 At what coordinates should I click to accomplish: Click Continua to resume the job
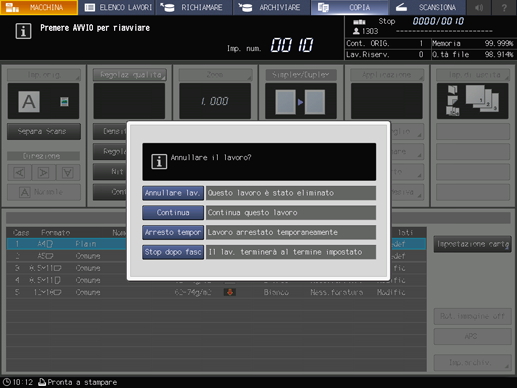[173, 213]
